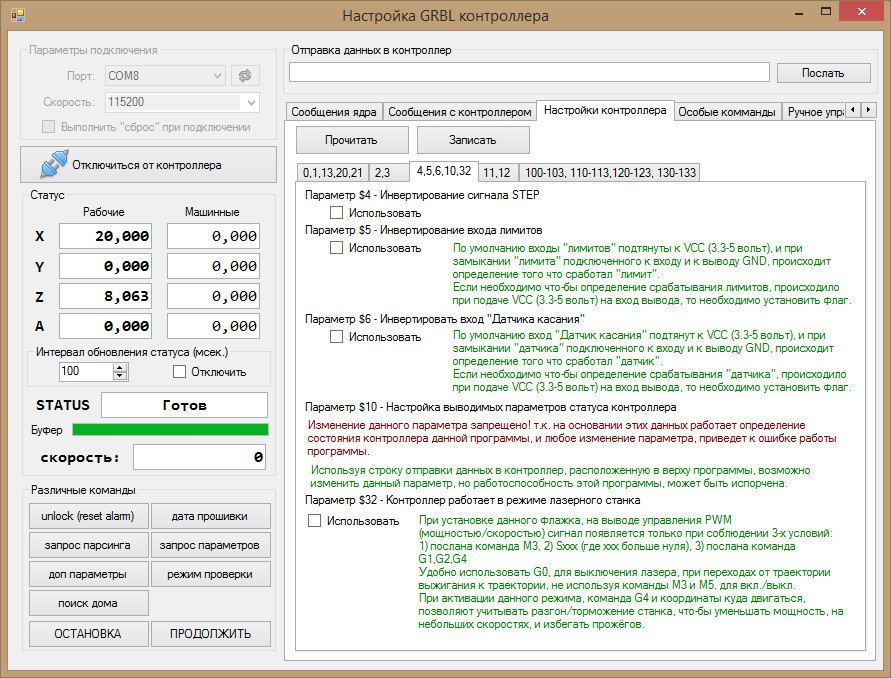Close the Настройка GRBL контроллера window
Screen dimensions: 891x678
(x=861, y=12)
